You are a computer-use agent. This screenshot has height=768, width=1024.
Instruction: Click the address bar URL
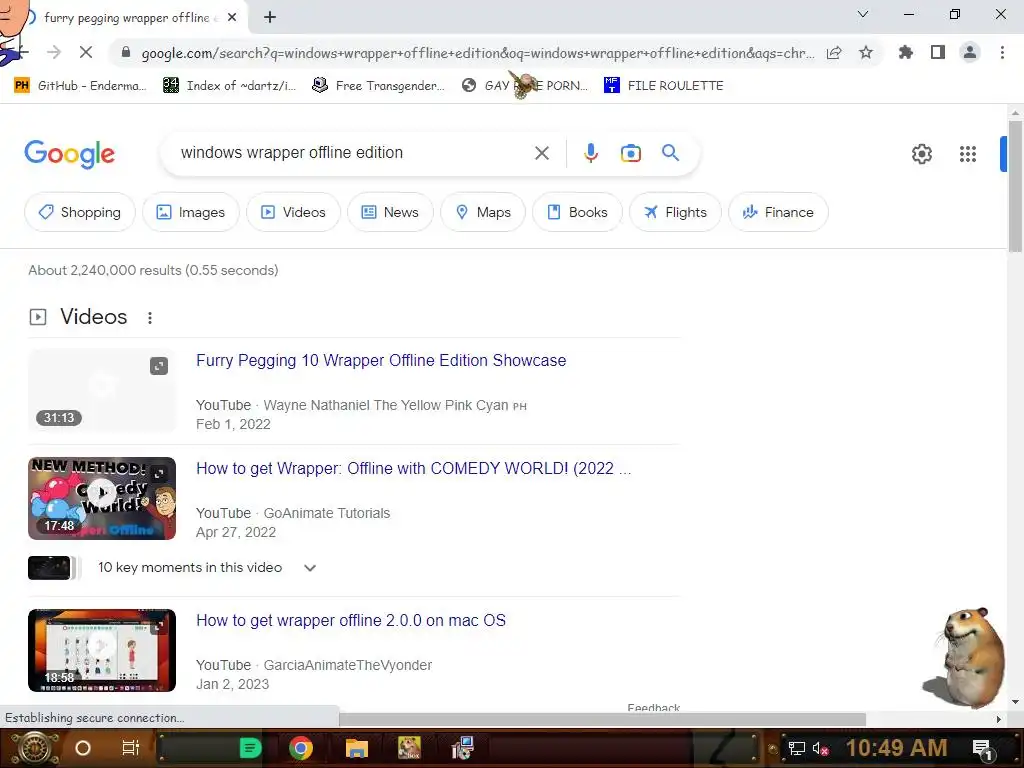pos(477,53)
